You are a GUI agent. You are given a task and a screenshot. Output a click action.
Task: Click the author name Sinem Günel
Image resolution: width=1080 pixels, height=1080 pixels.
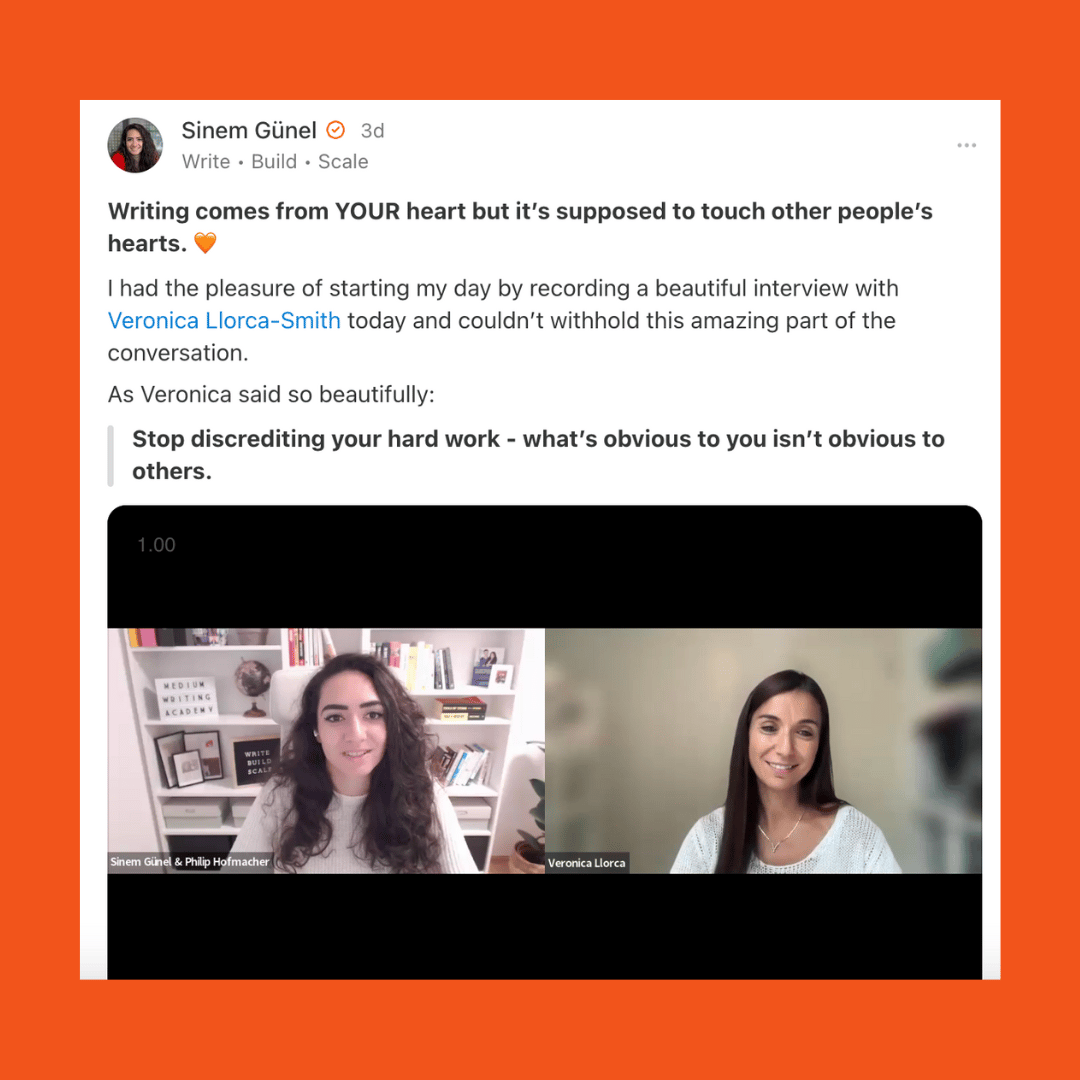(x=249, y=130)
